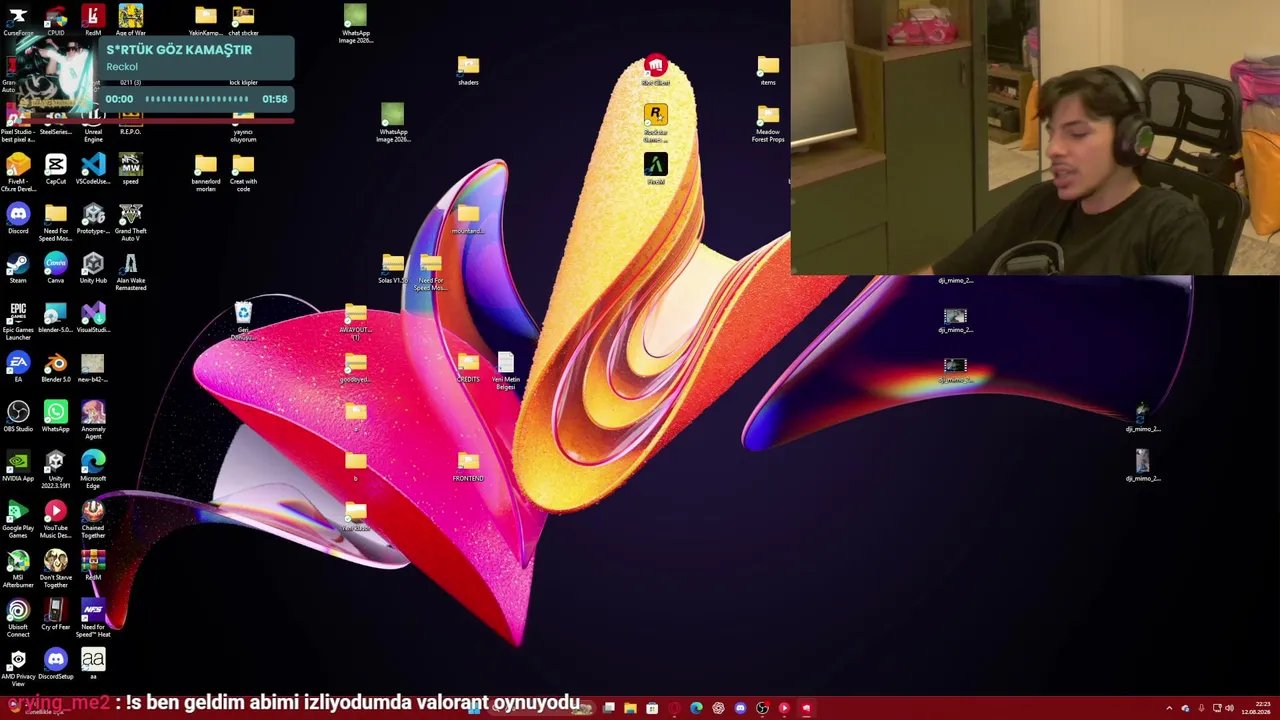
Task: Select the CREDITS folder
Action: (x=468, y=367)
